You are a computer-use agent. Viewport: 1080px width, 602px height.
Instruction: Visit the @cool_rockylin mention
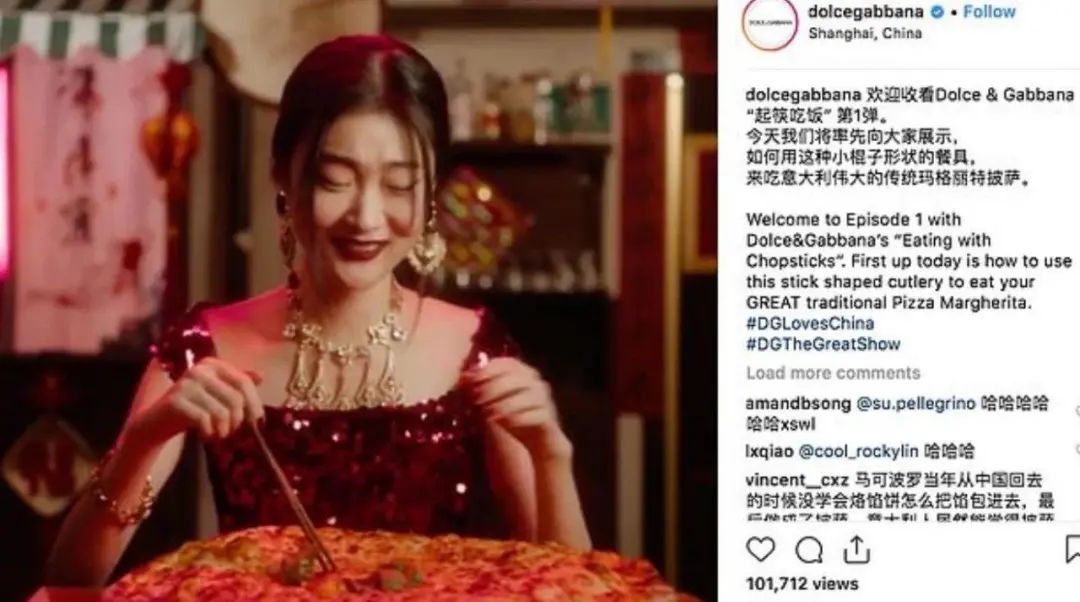click(858, 452)
